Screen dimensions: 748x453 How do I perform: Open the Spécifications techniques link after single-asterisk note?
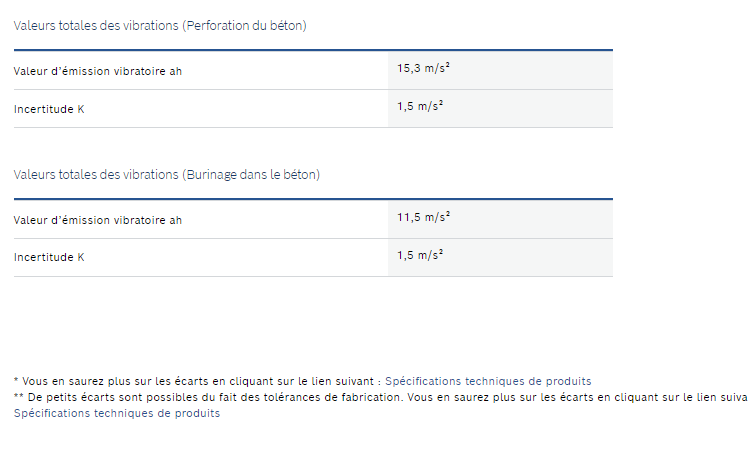pos(488,381)
